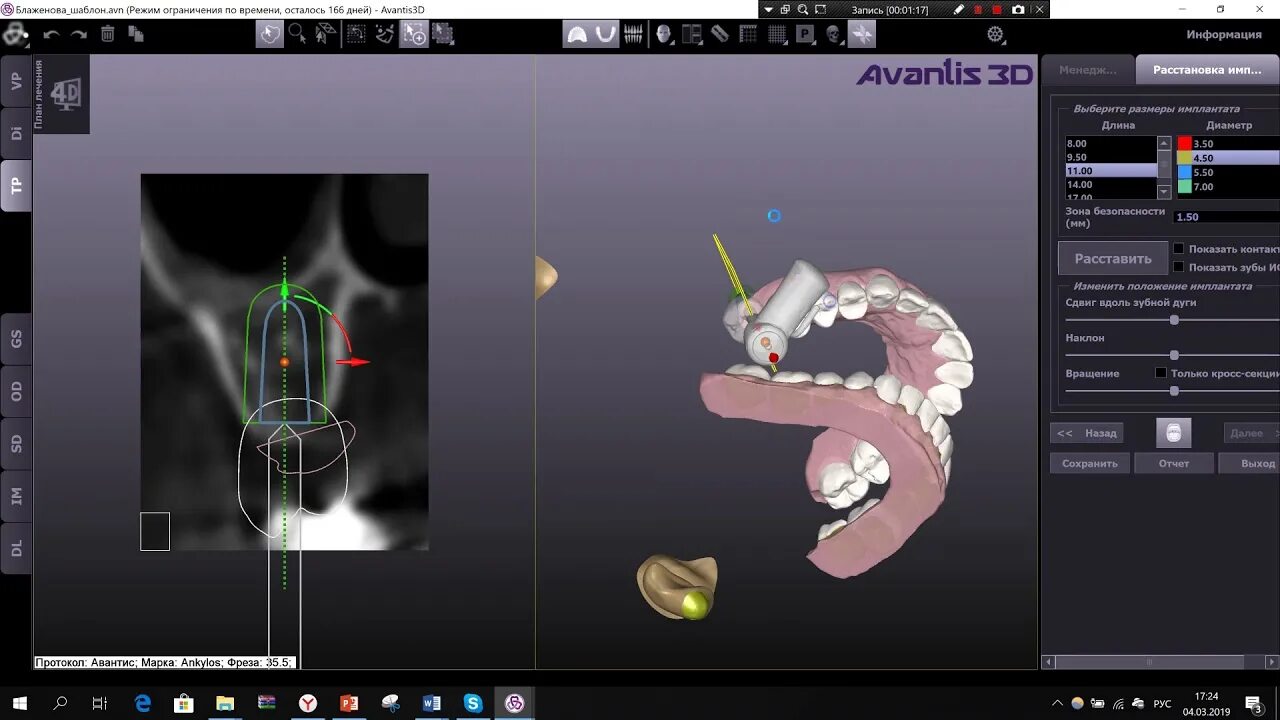Enable the Показать контакты checkbox
The height and width of the screenshot is (720, 1280).
(1177, 248)
